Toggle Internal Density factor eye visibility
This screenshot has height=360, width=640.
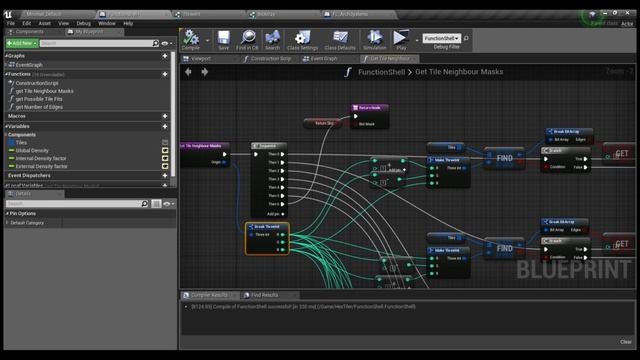coord(165,158)
